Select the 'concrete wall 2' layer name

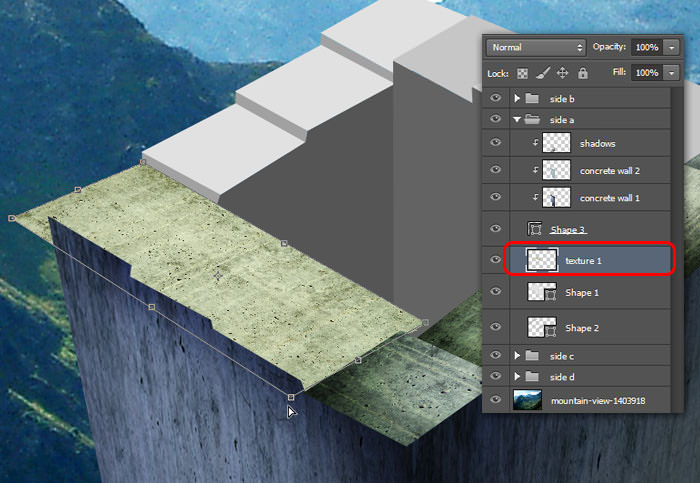(610, 171)
